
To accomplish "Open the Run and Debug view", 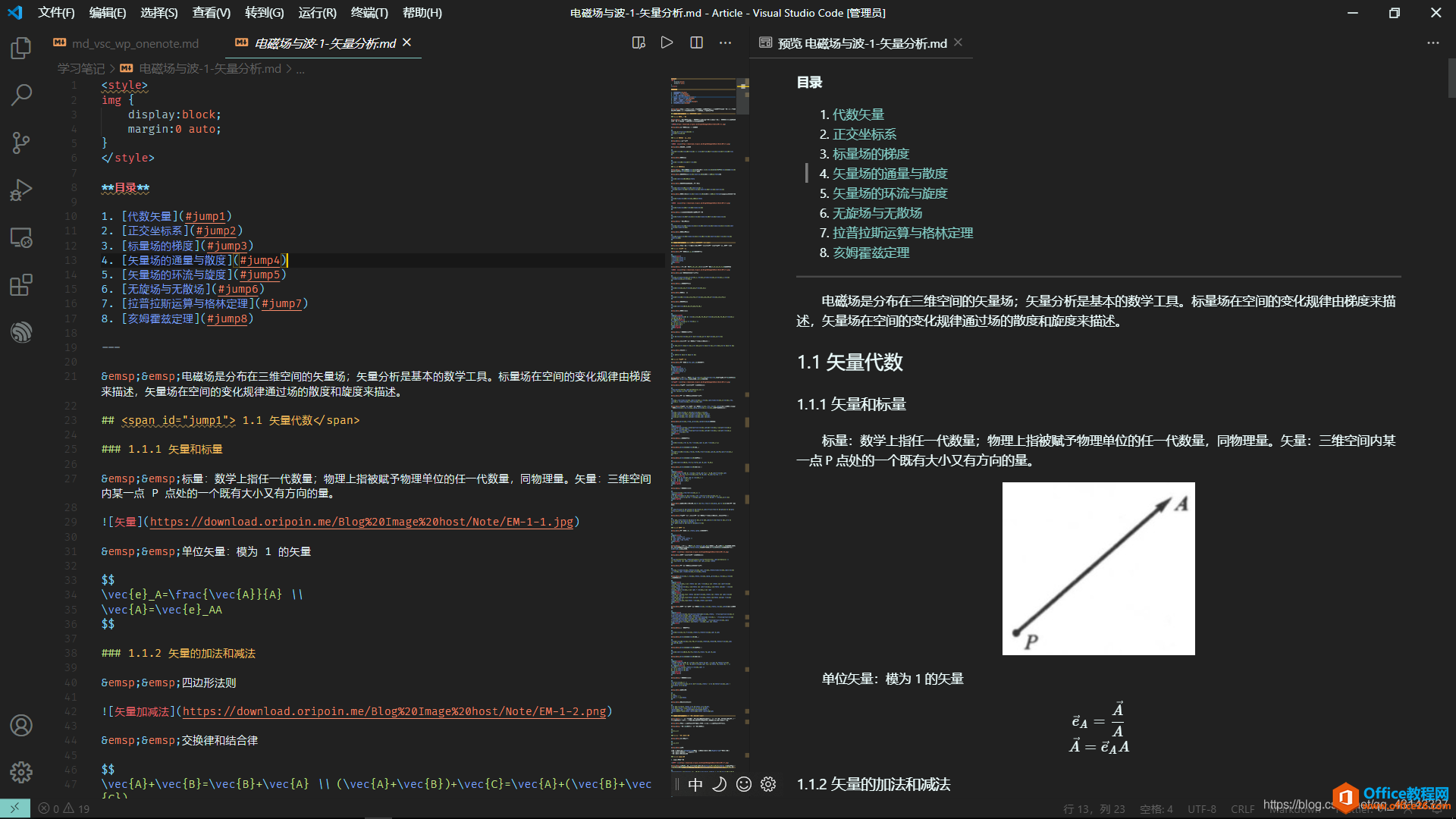I will pos(21,190).
